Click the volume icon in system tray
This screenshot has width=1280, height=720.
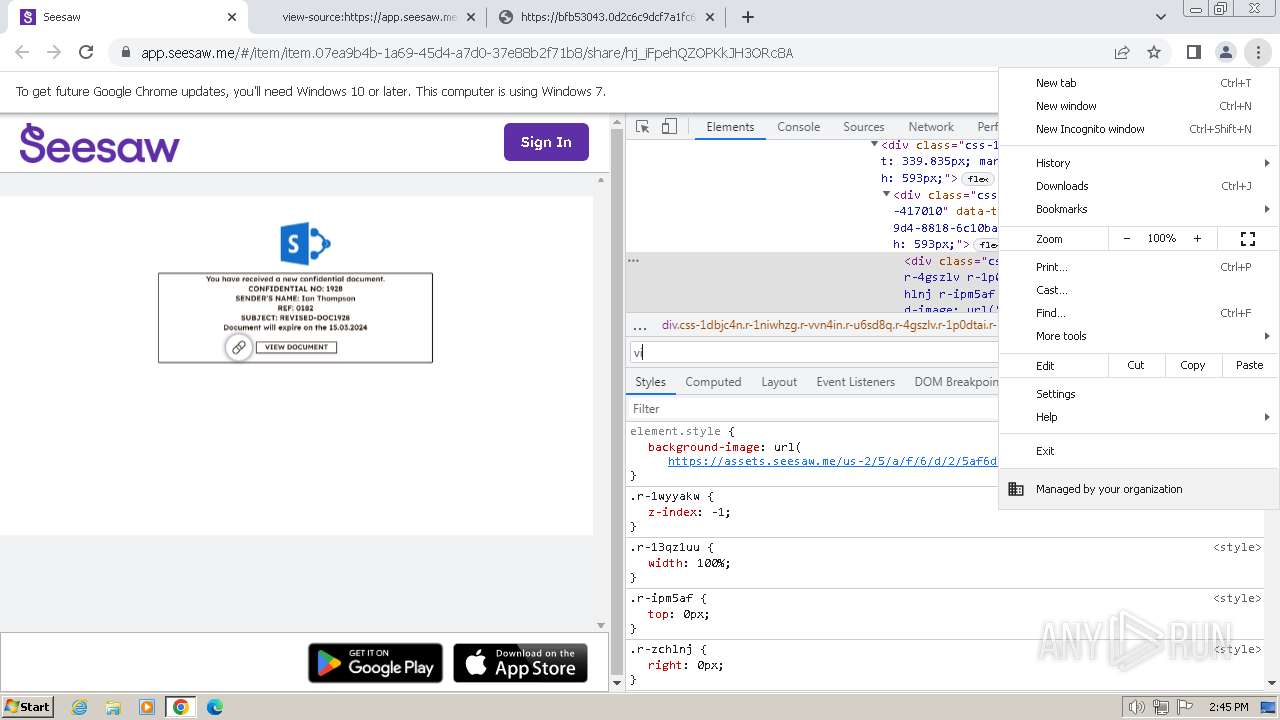[1137, 707]
